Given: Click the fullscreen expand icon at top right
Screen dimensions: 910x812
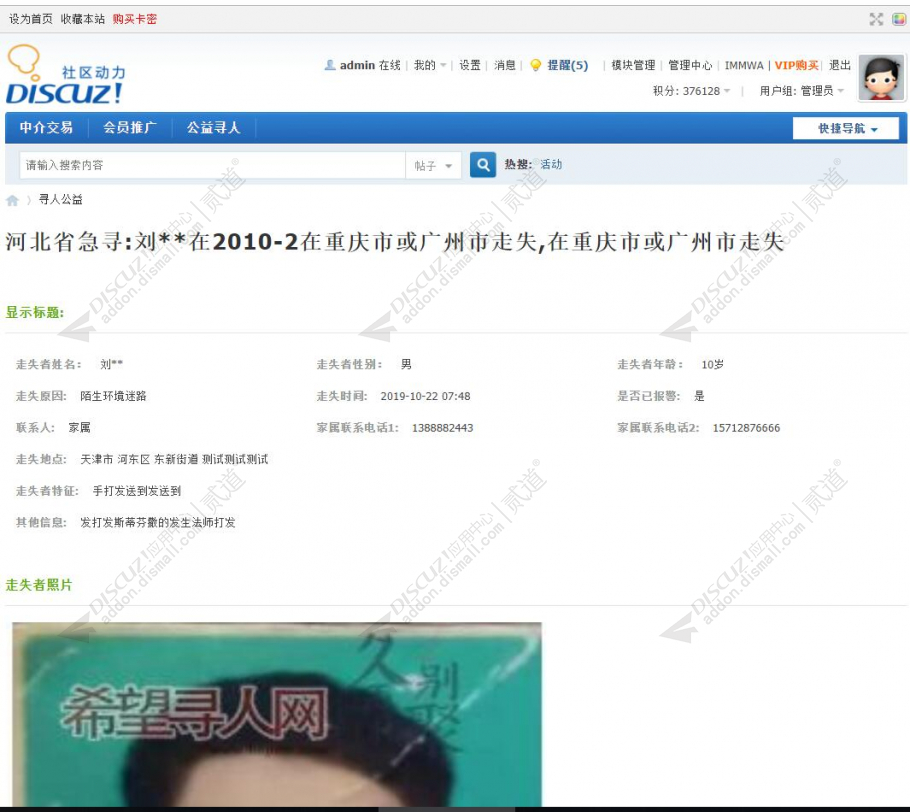Looking at the screenshot, I should [876, 19].
